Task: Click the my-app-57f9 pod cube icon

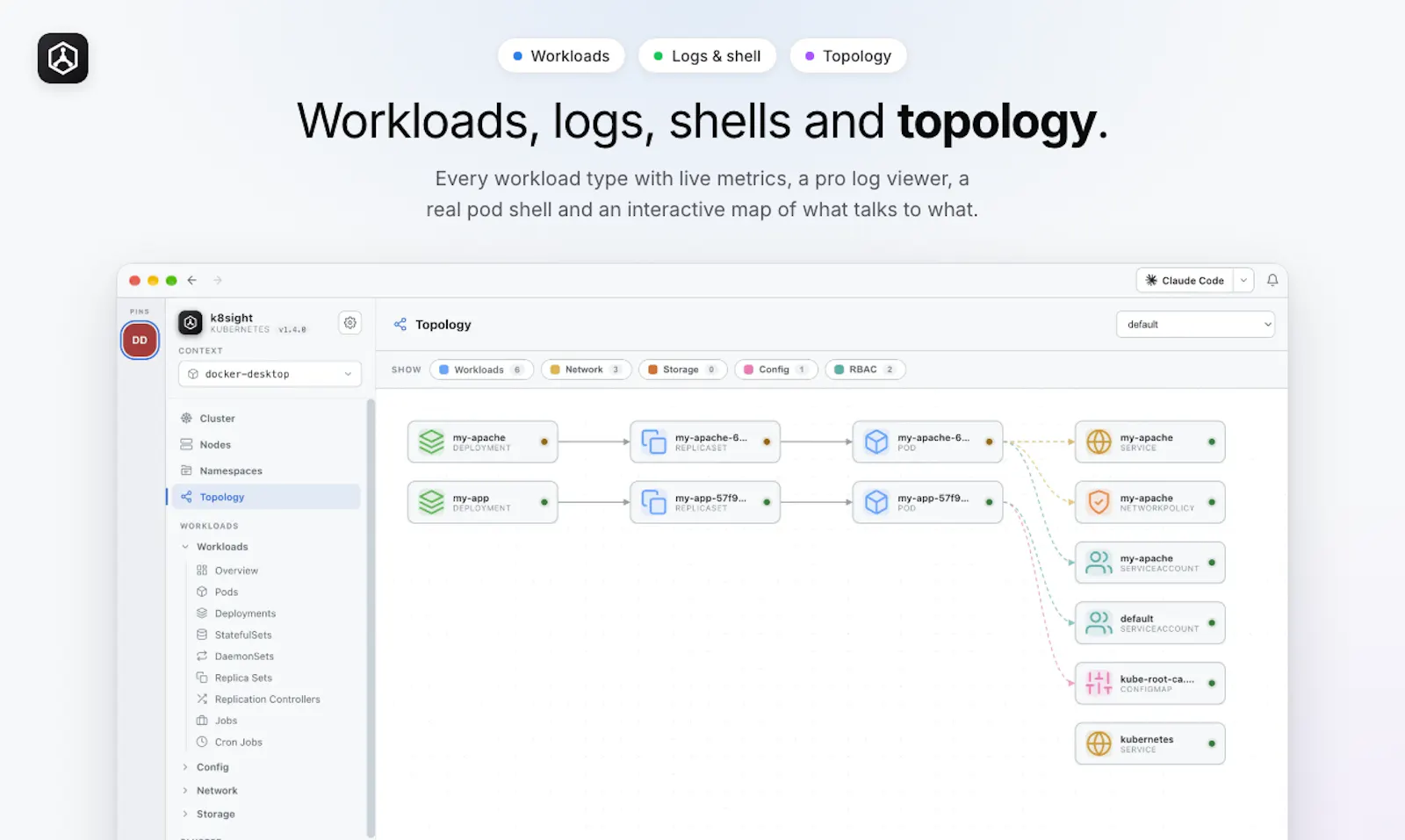Action: click(876, 502)
